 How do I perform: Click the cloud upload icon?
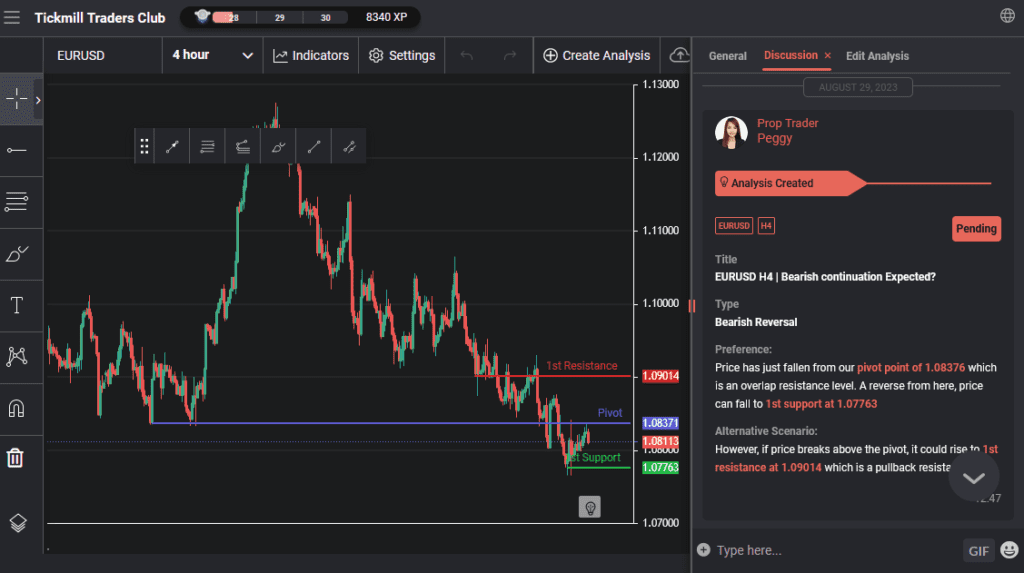[679, 56]
